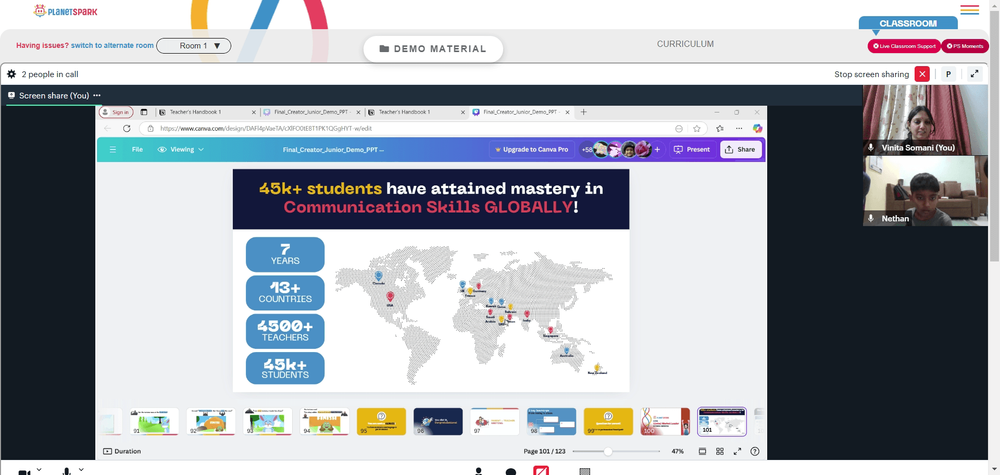
Task: Click the switch to alternate room link
Action: coord(112,46)
